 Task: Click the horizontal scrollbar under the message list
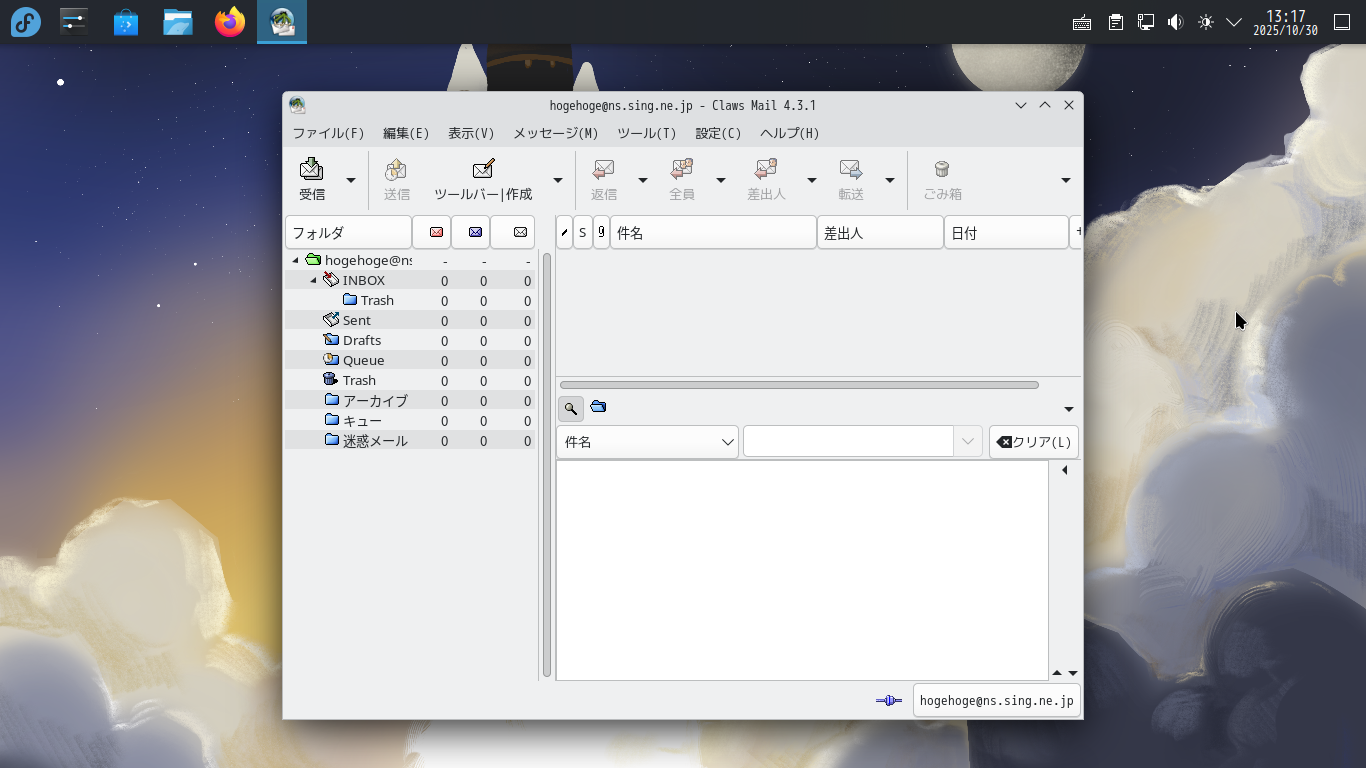point(799,385)
